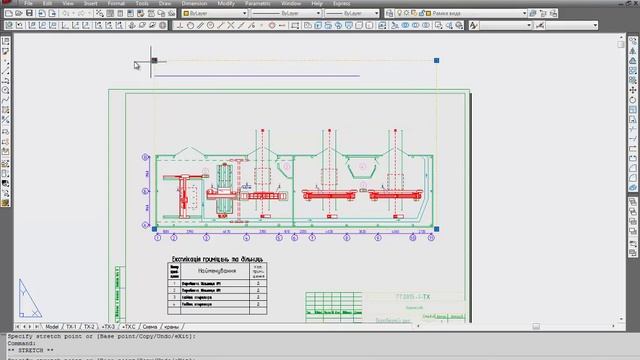Screen dimensions: 640x360
Task: Select the Rotate tool in Modify toolbar
Action: (633, 100)
